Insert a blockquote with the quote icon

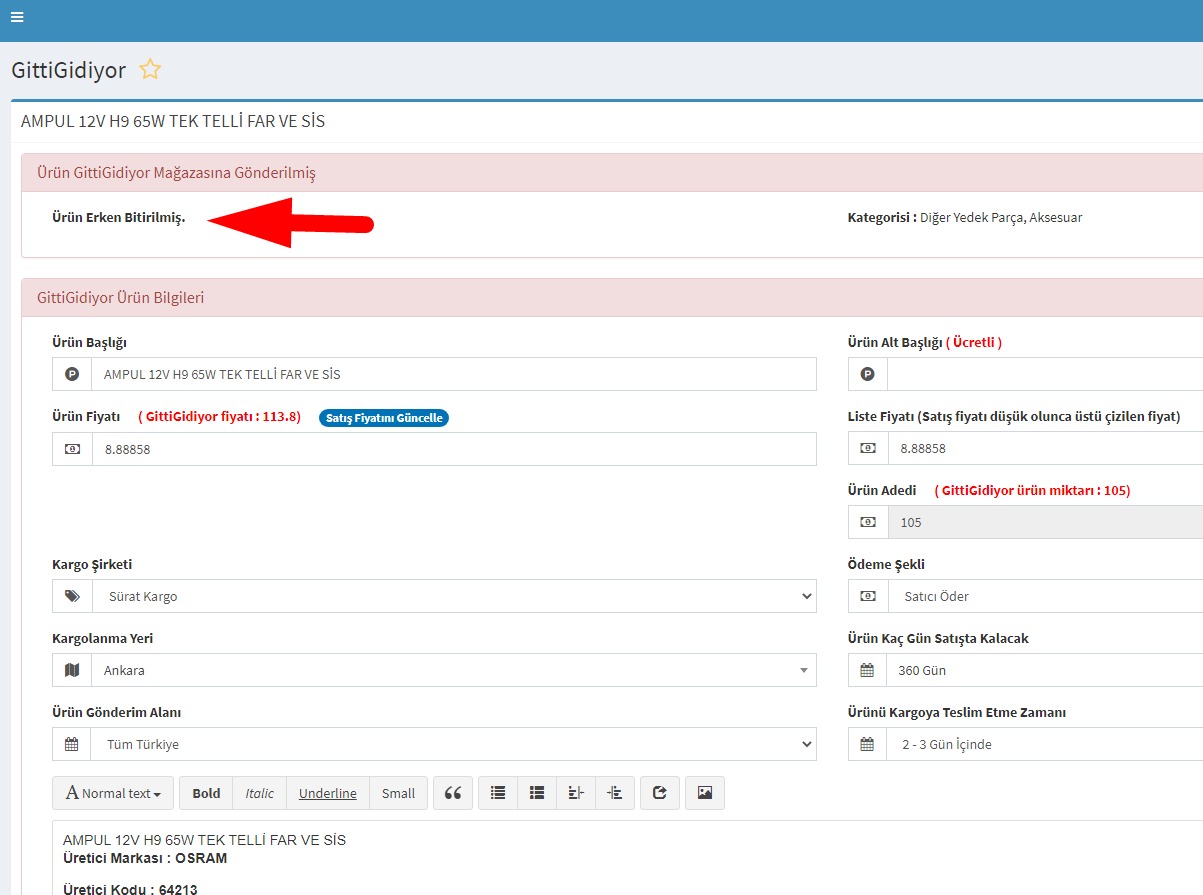pyautogui.click(x=452, y=793)
